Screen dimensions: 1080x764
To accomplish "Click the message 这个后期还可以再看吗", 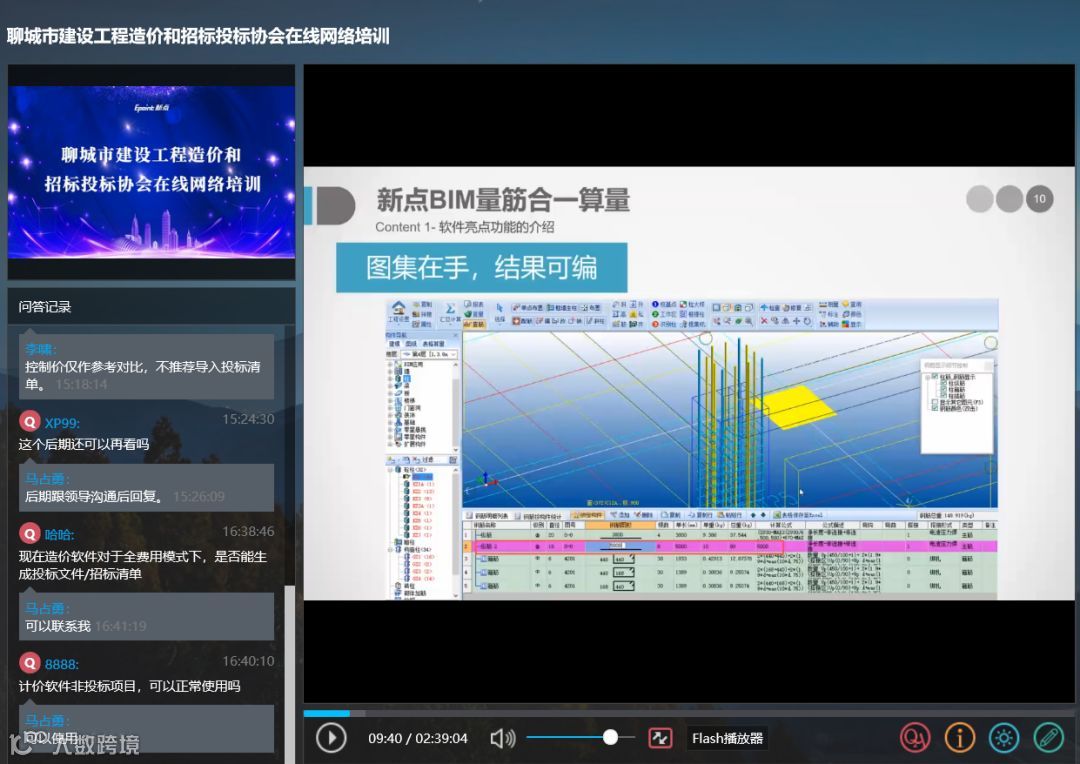I will coord(84,444).
